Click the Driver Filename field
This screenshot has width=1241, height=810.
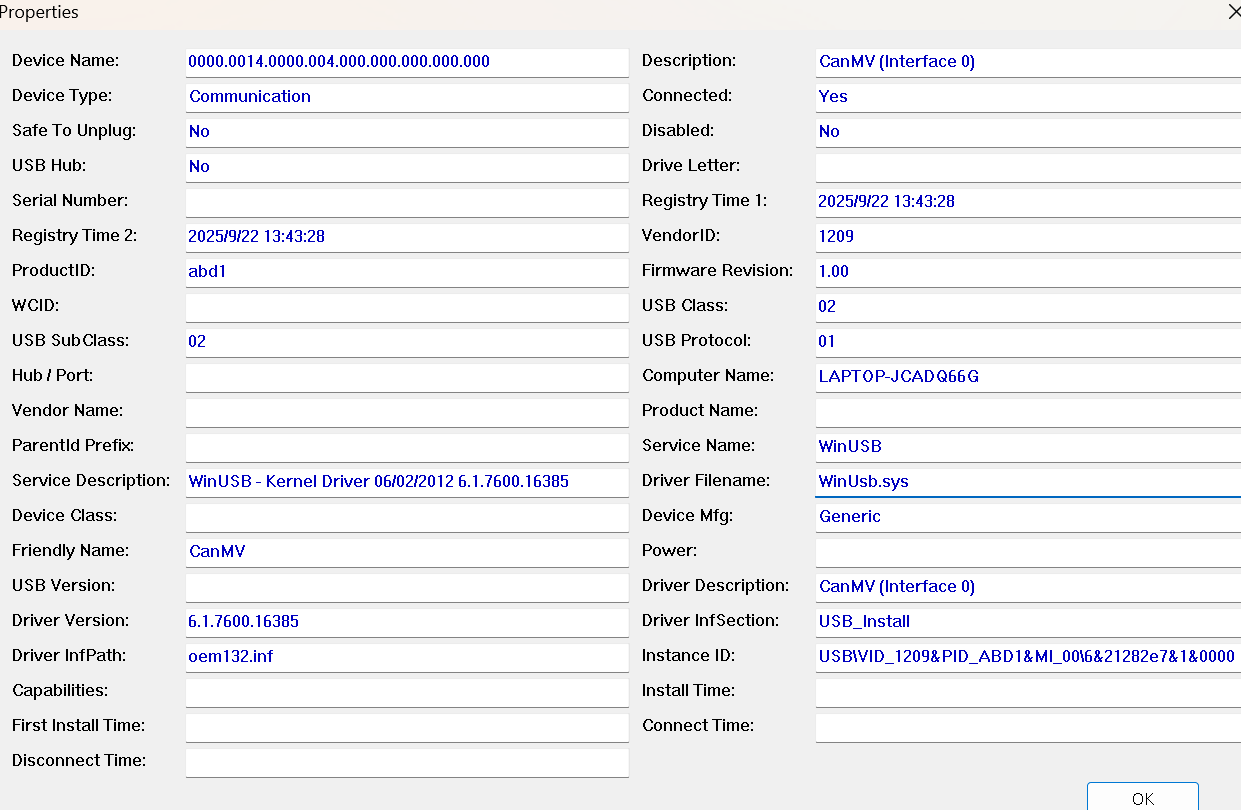click(x=1027, y=482)
